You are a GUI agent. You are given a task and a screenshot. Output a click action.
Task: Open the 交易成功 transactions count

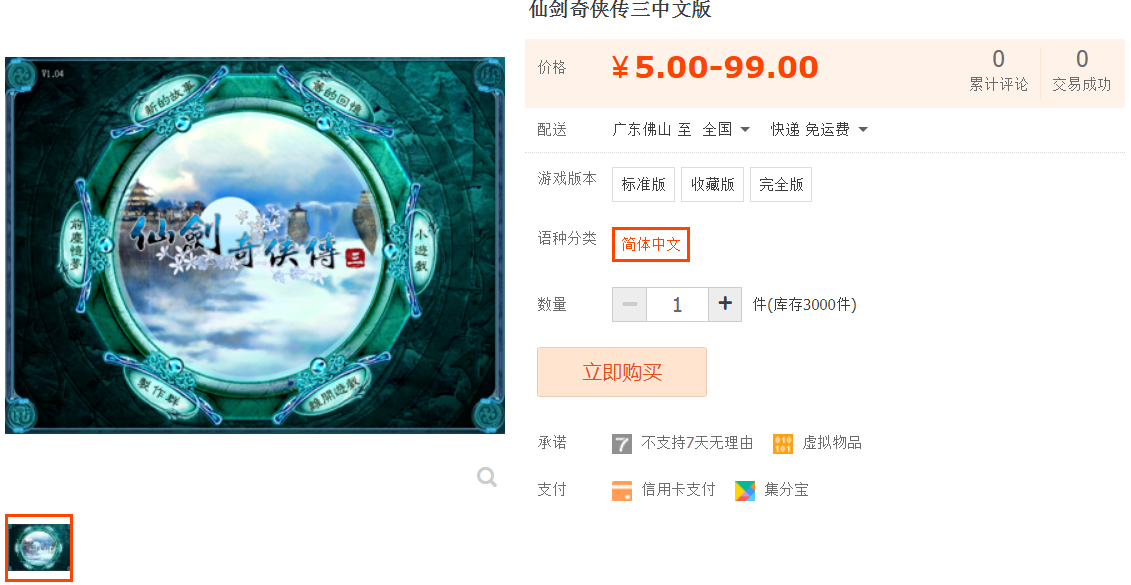pyautogui.click(x=1081, y=70)
